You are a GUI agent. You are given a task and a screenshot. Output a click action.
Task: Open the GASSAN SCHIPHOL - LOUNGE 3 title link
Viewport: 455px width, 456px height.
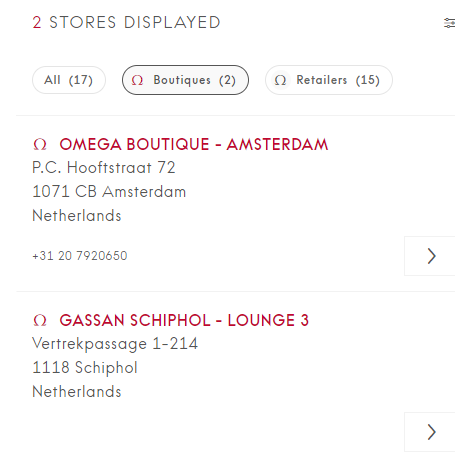coord(184,320)
